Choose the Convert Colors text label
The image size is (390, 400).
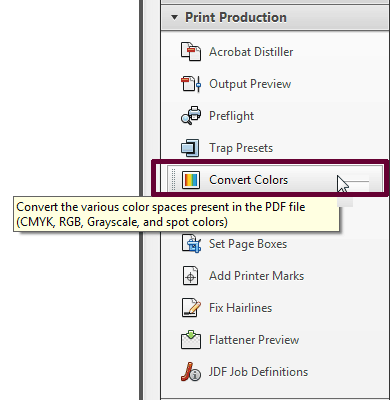(x=248, y=180)
